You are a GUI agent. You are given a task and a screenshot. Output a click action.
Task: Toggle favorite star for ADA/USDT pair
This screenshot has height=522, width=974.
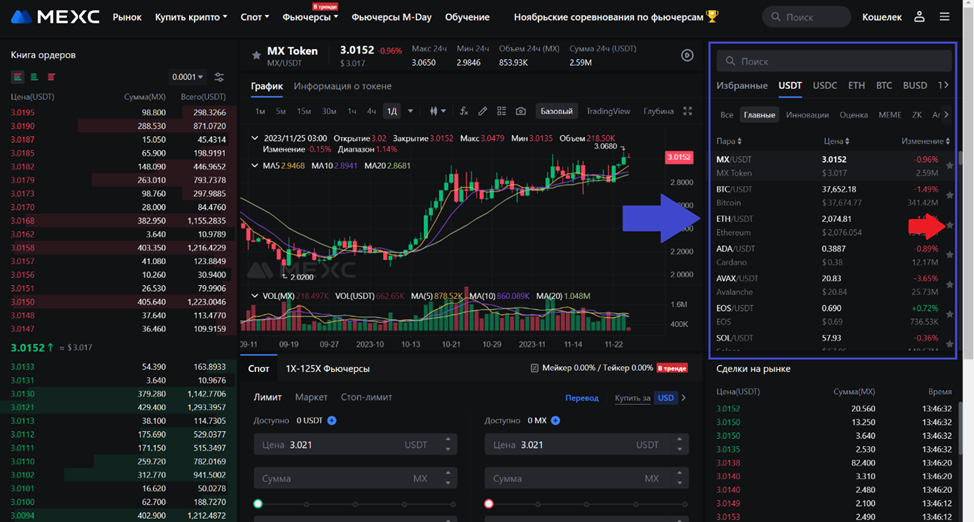point(949,255)
